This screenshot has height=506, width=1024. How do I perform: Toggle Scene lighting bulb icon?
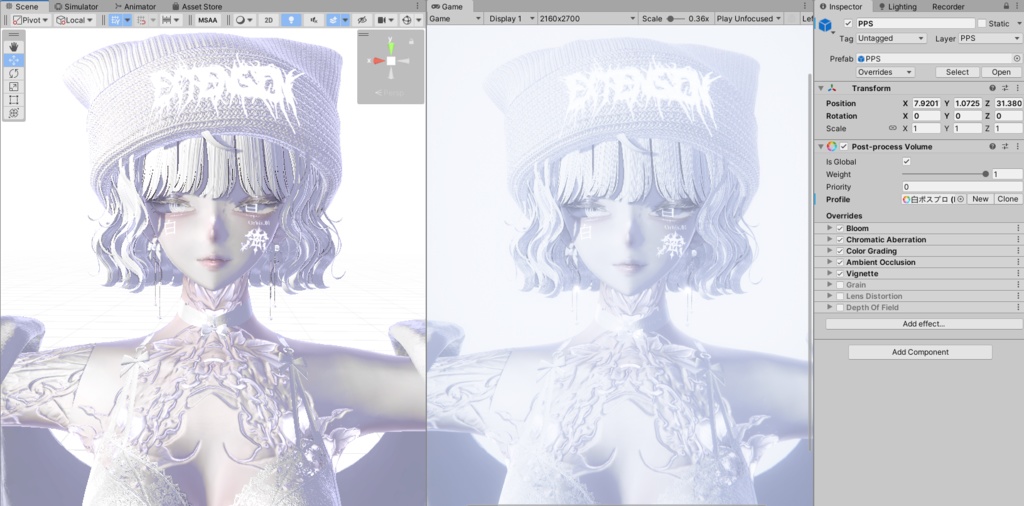coord(291,20)
